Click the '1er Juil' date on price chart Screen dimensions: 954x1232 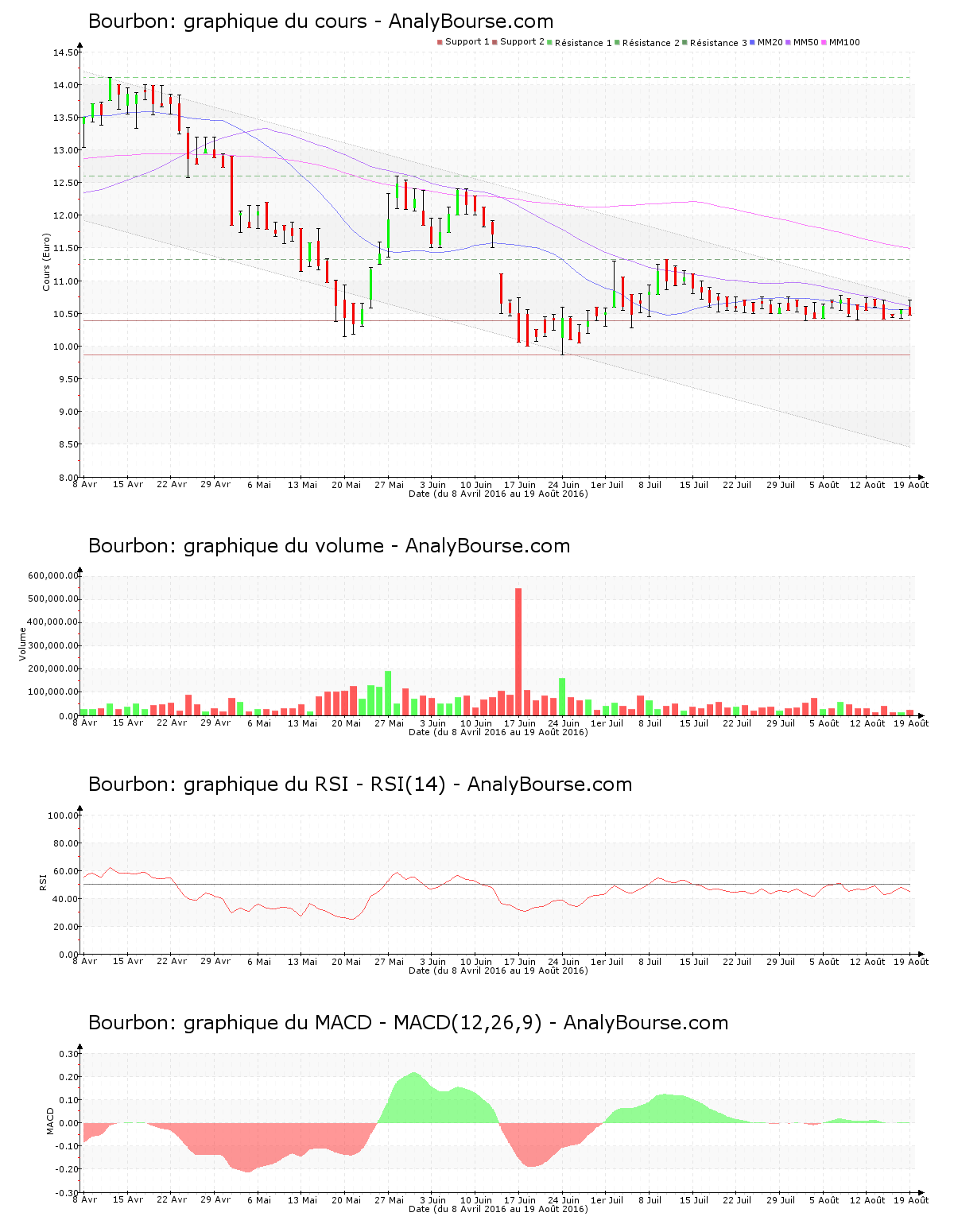point(607,485)
